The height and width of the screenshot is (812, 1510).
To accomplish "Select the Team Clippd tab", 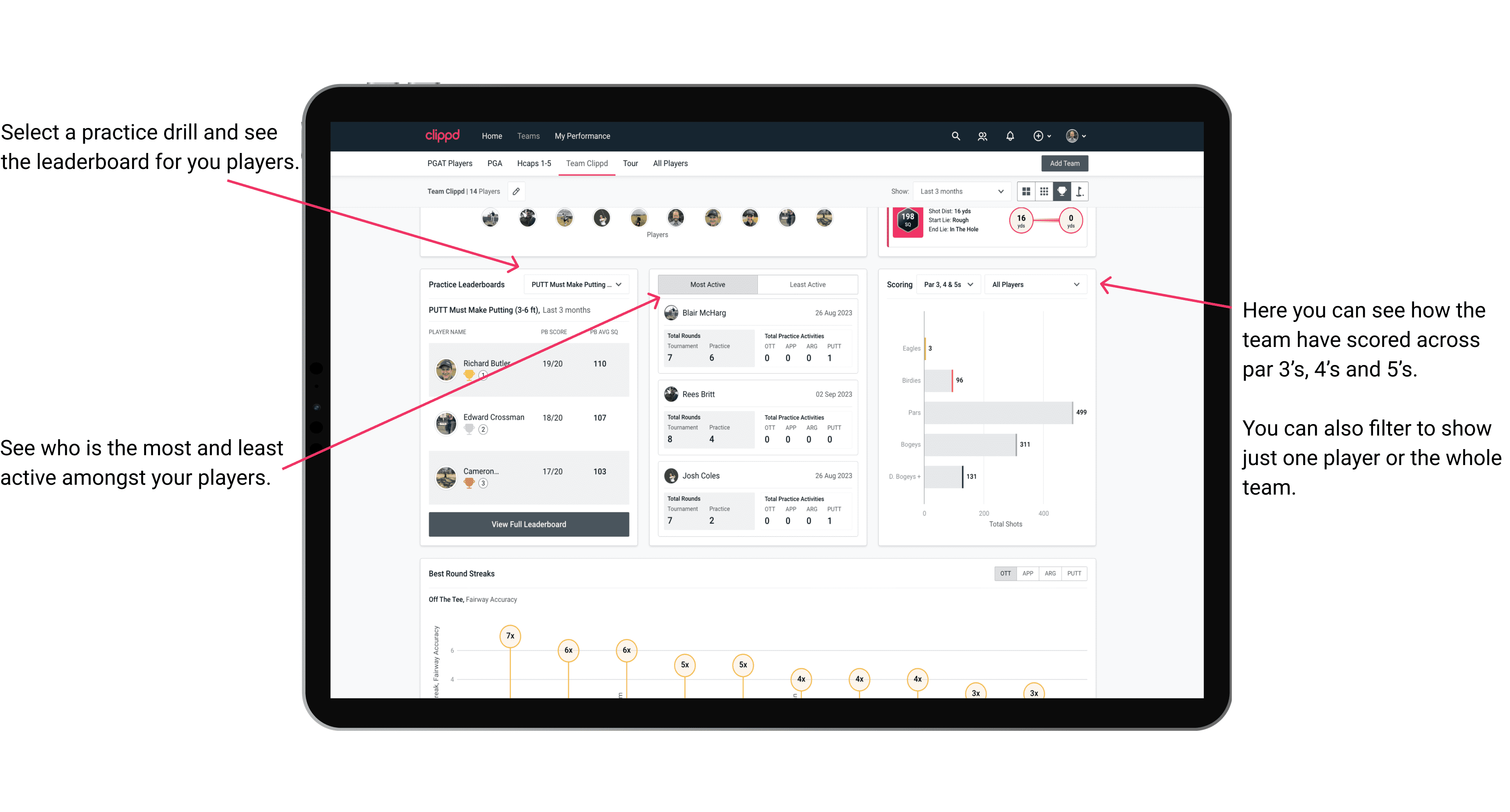I will (x=590, y=163).
